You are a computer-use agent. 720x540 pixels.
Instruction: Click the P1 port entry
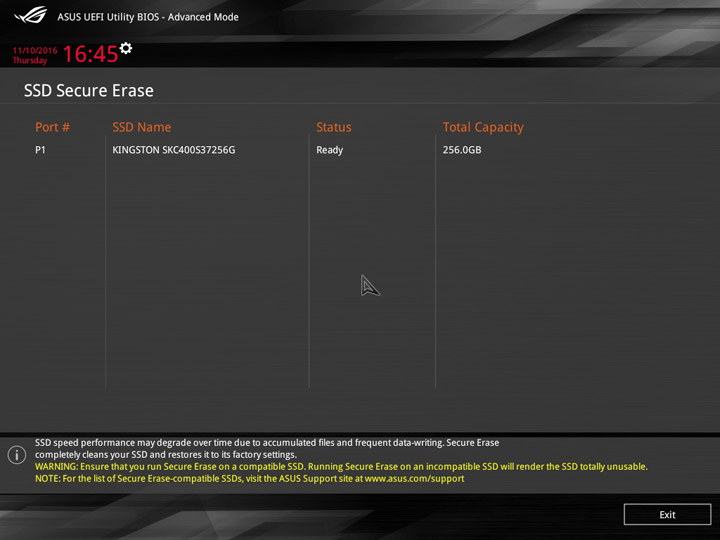(x=40, y=150)
